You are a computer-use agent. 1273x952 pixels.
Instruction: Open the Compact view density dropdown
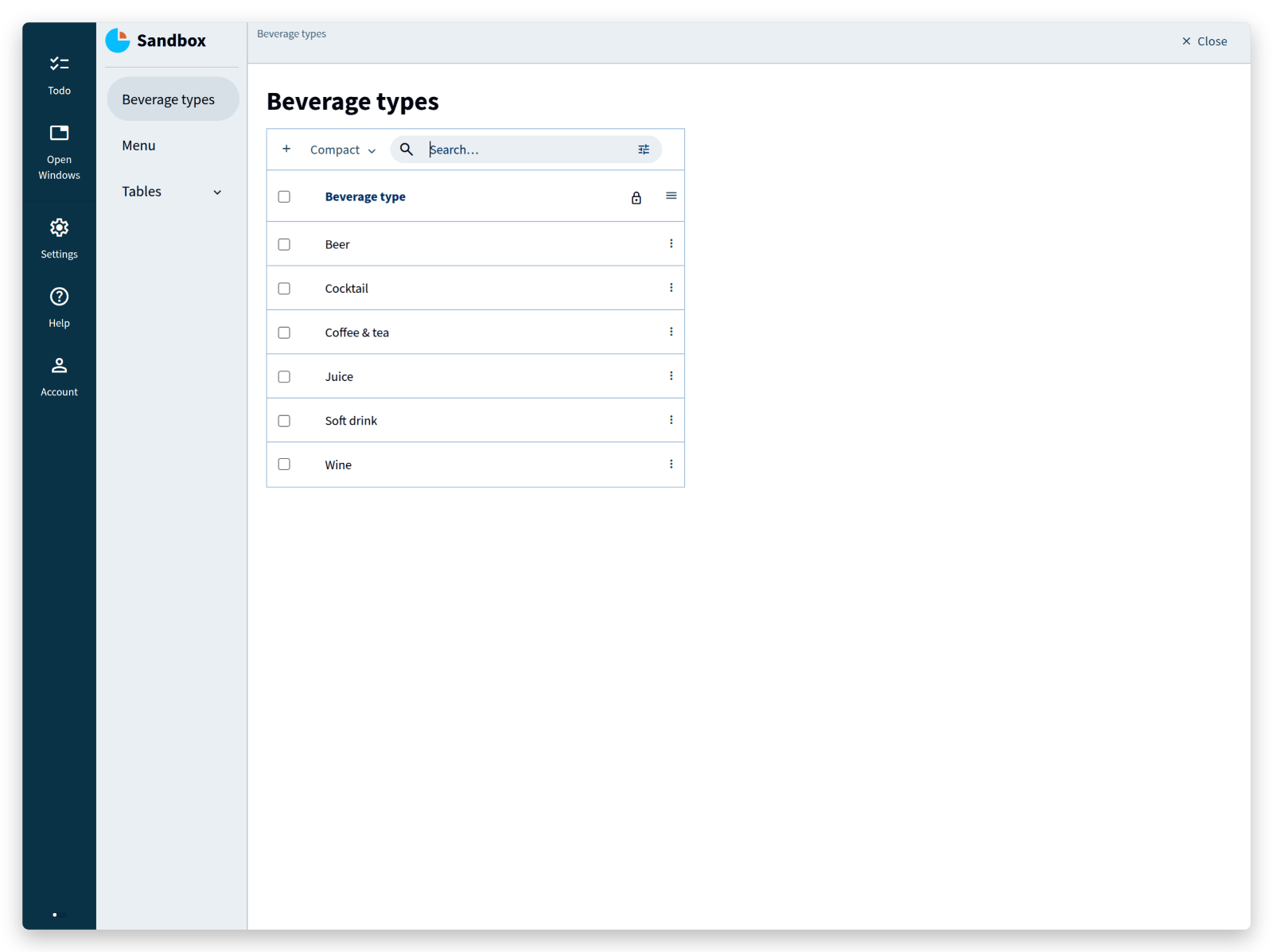coord(343,150)
